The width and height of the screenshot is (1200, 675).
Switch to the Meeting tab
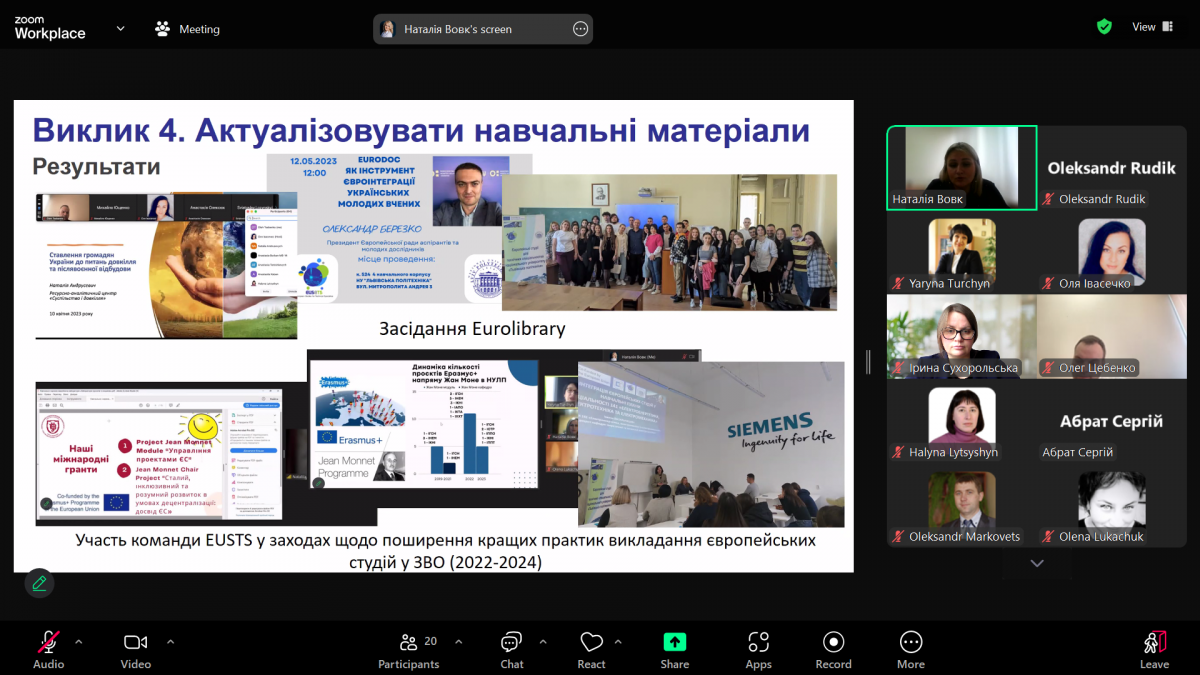187,29
